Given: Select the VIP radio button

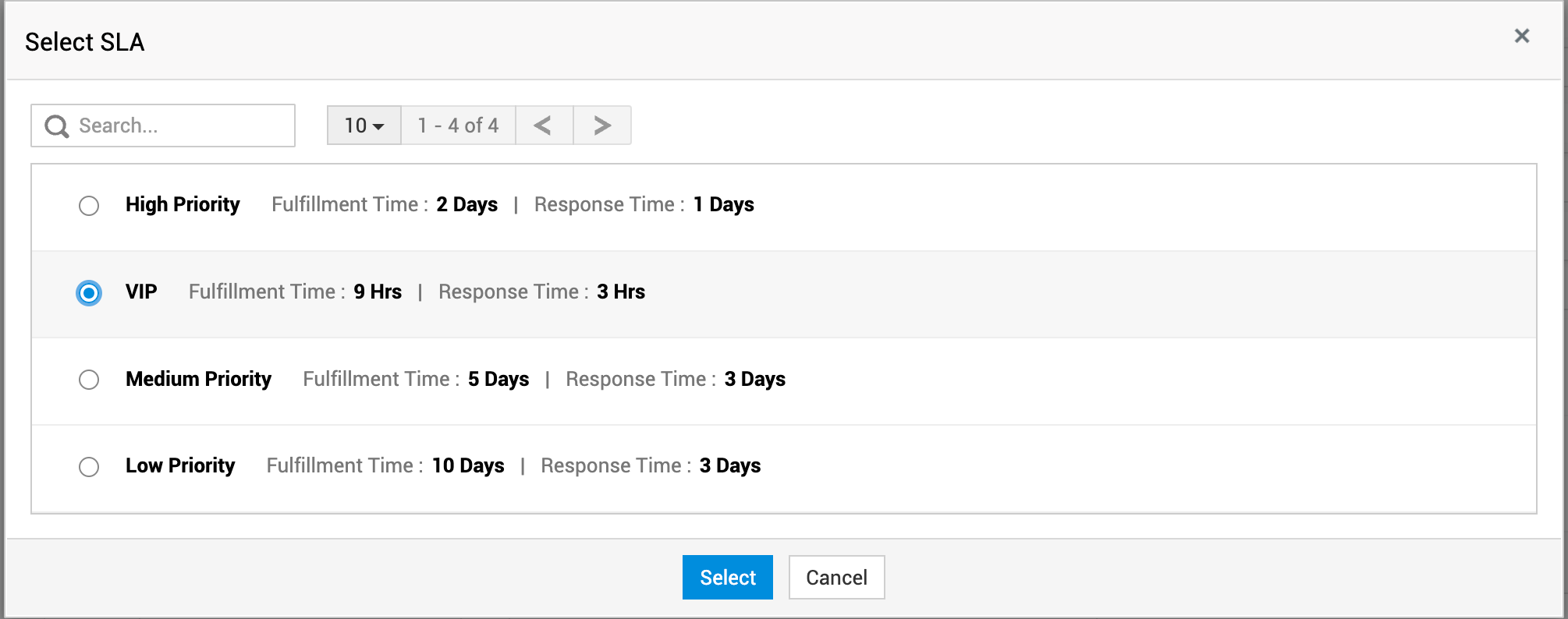Looking at the screenshot, I should click(x=89, y=293).
